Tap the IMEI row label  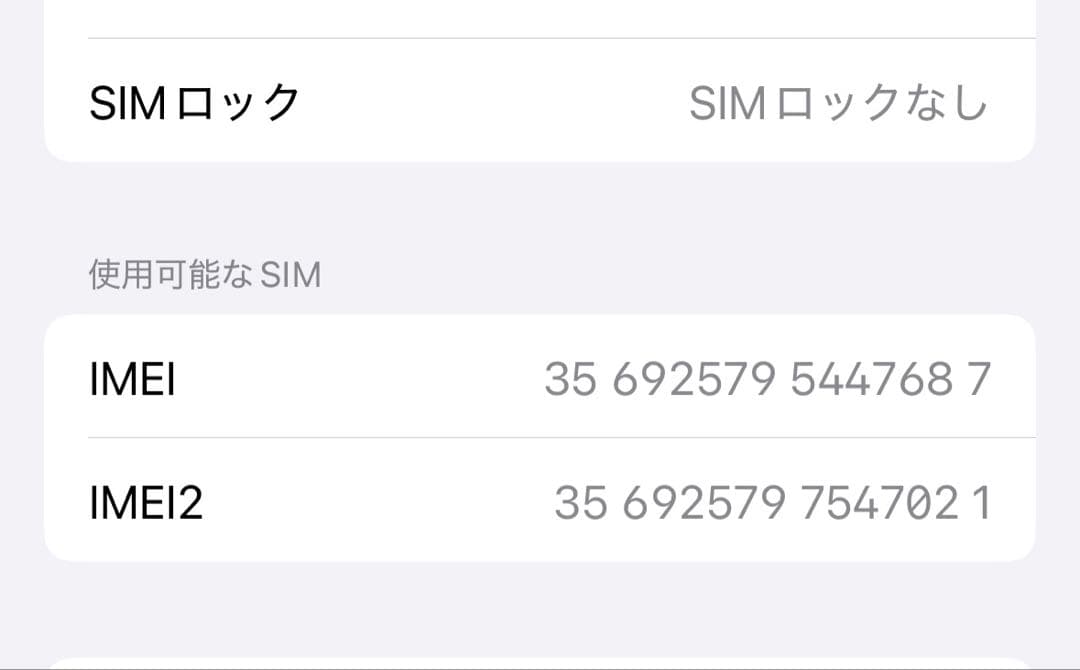click(x=132, y=381)
